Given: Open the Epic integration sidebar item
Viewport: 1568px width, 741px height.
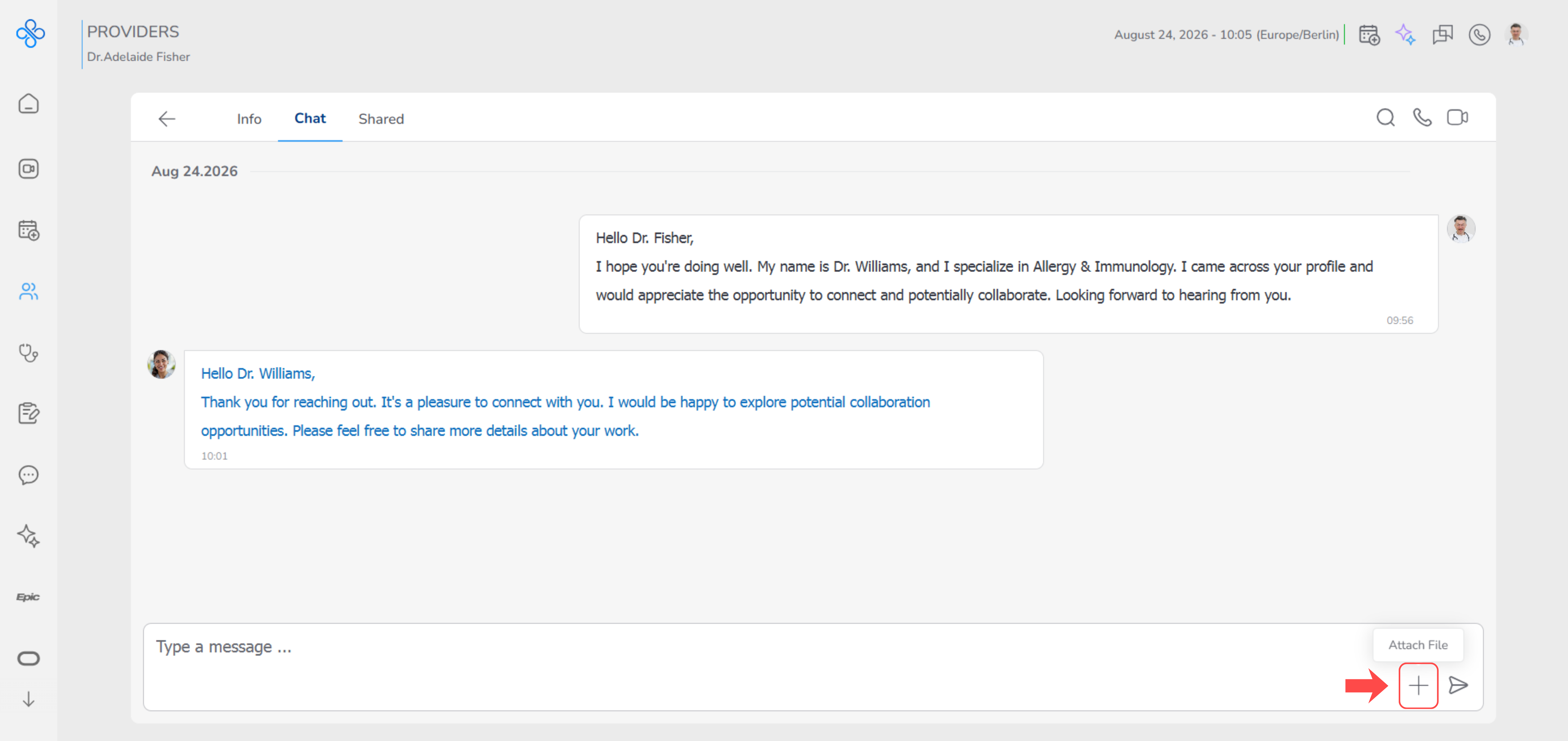Looking at the screenshot, I should click(x=28, y=597).
